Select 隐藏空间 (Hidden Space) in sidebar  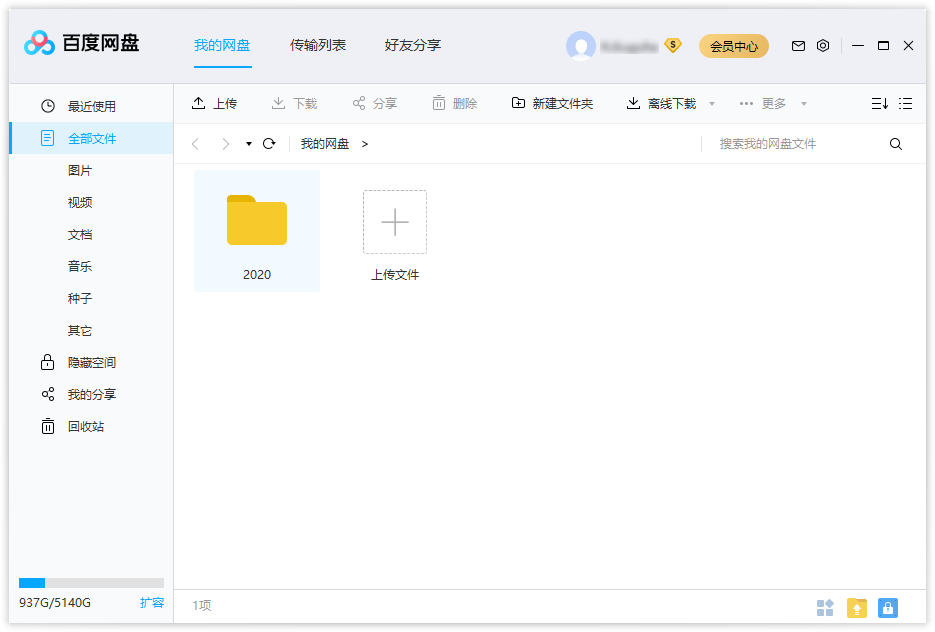[x=85, y=362]
